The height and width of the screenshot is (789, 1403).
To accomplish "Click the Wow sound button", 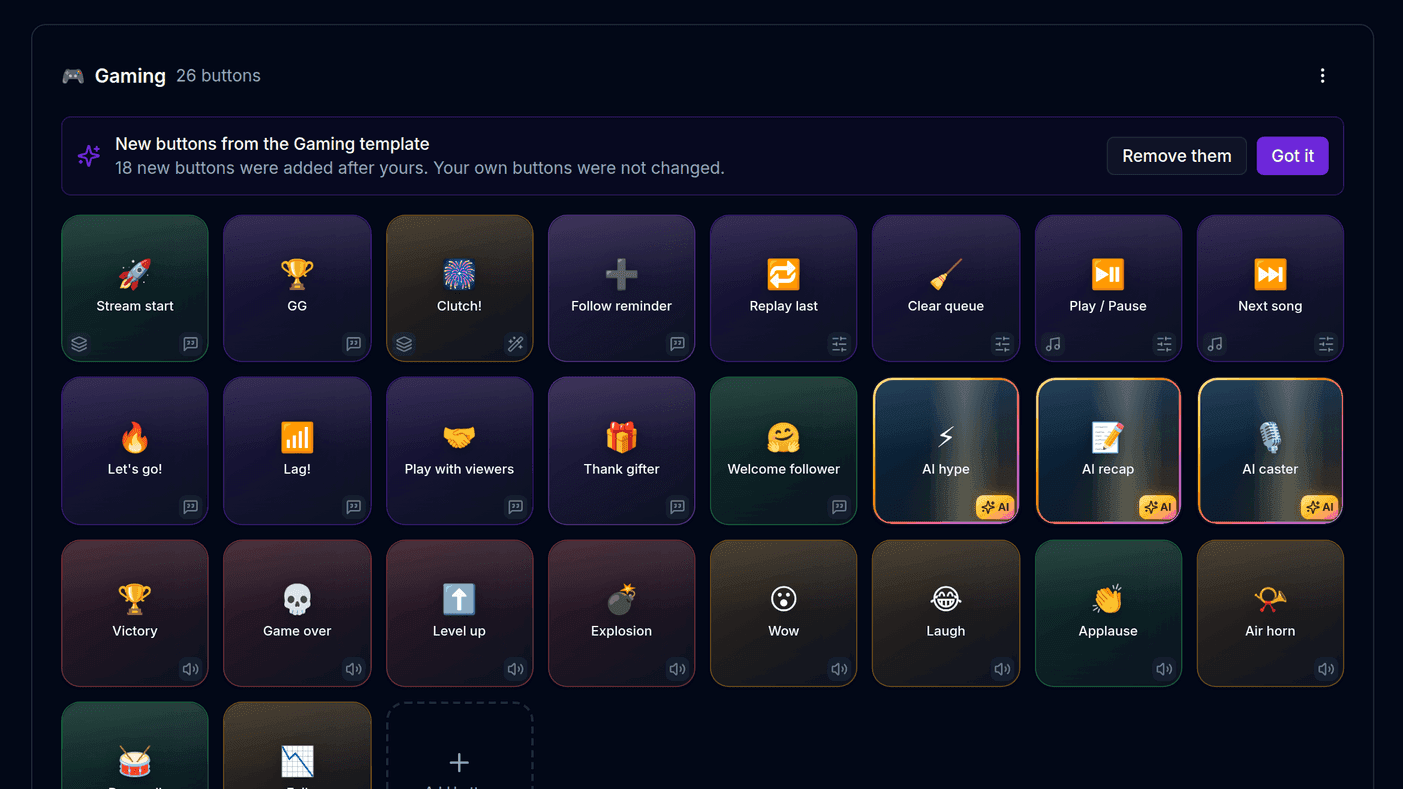I will coord(783,613).
